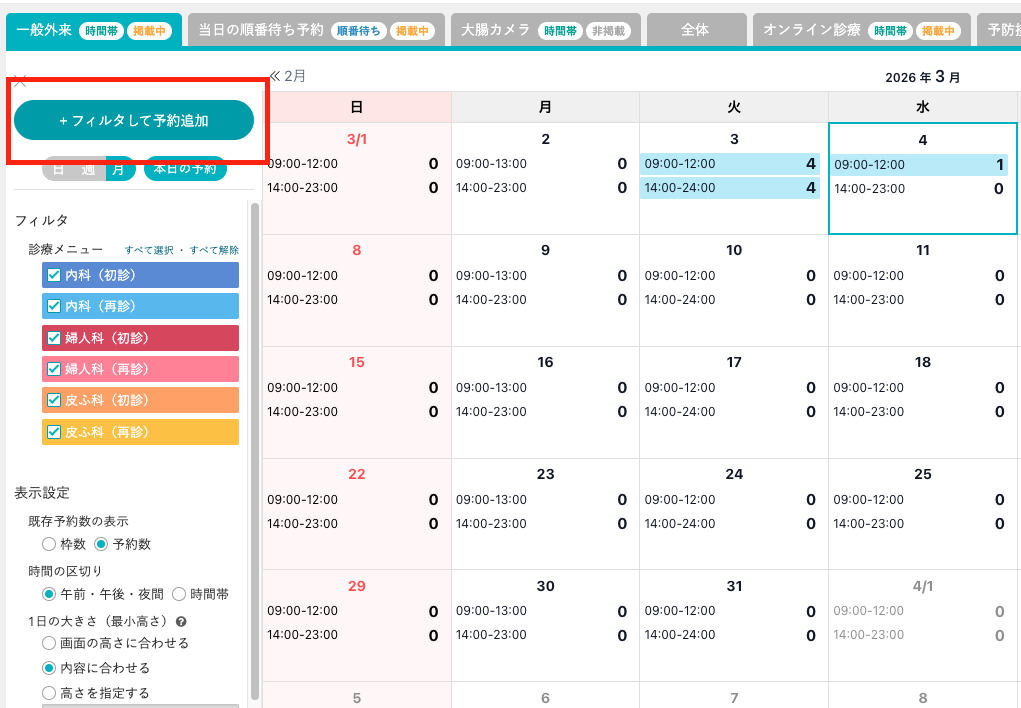
Task: Click + フィルタして予約追加 button
Action: click(134, 121)
